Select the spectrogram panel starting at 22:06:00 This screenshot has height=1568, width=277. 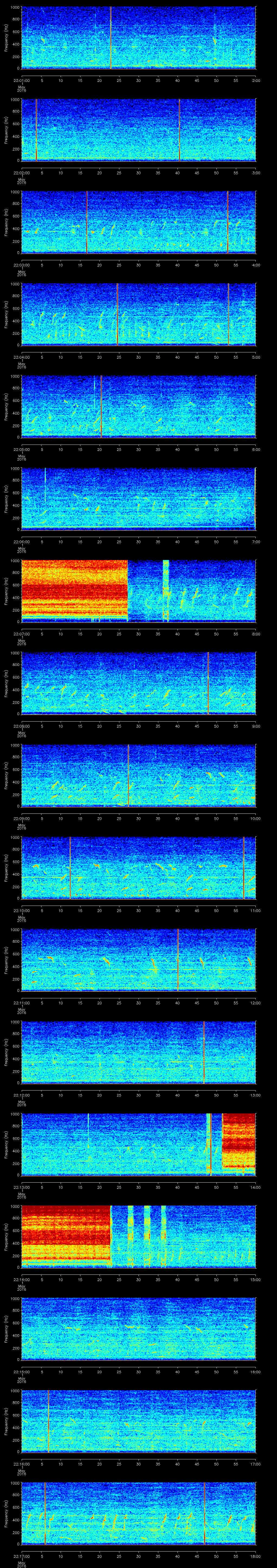tap(138, 499)
